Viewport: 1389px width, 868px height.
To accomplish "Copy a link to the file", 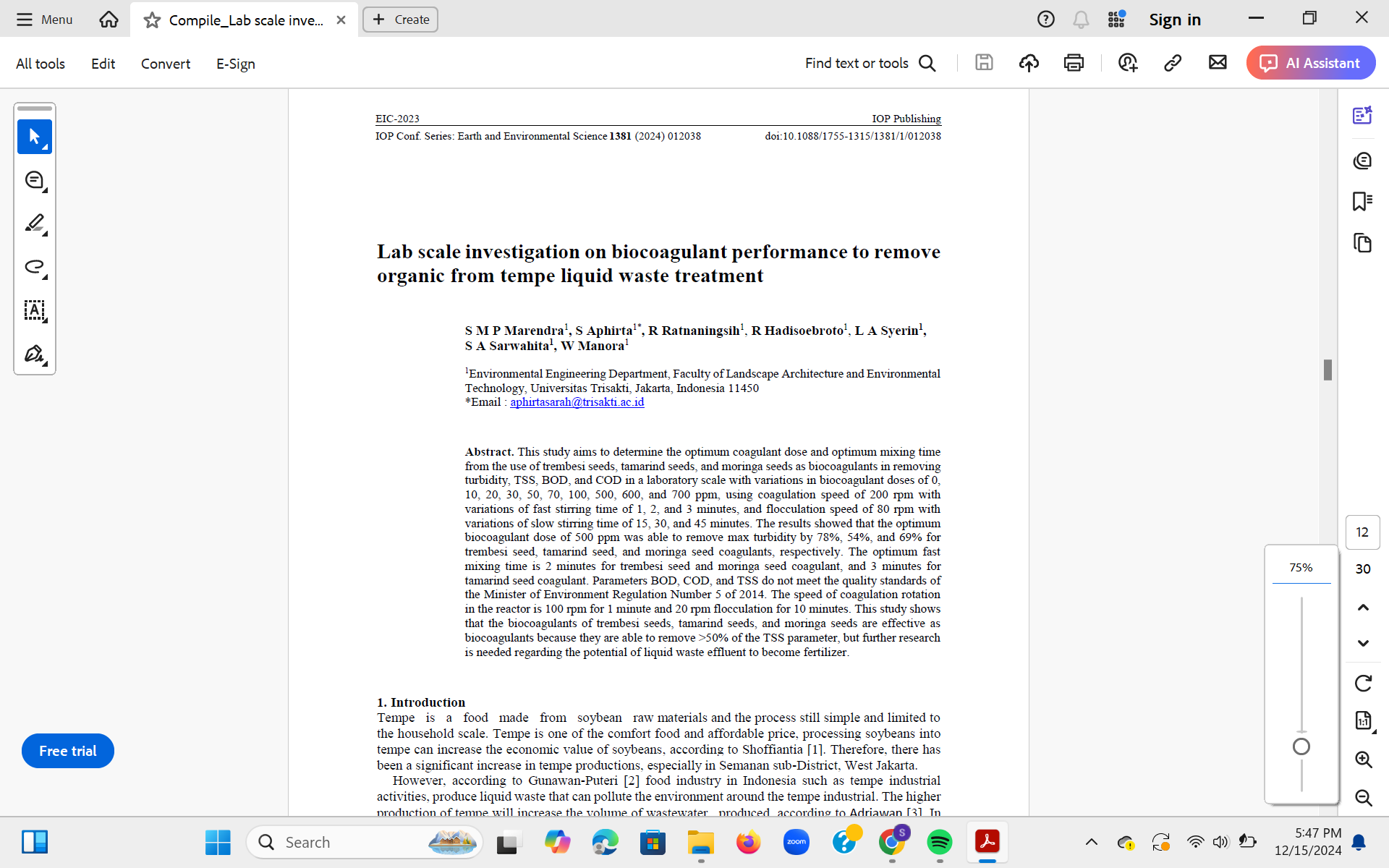I will (1173, 63).
